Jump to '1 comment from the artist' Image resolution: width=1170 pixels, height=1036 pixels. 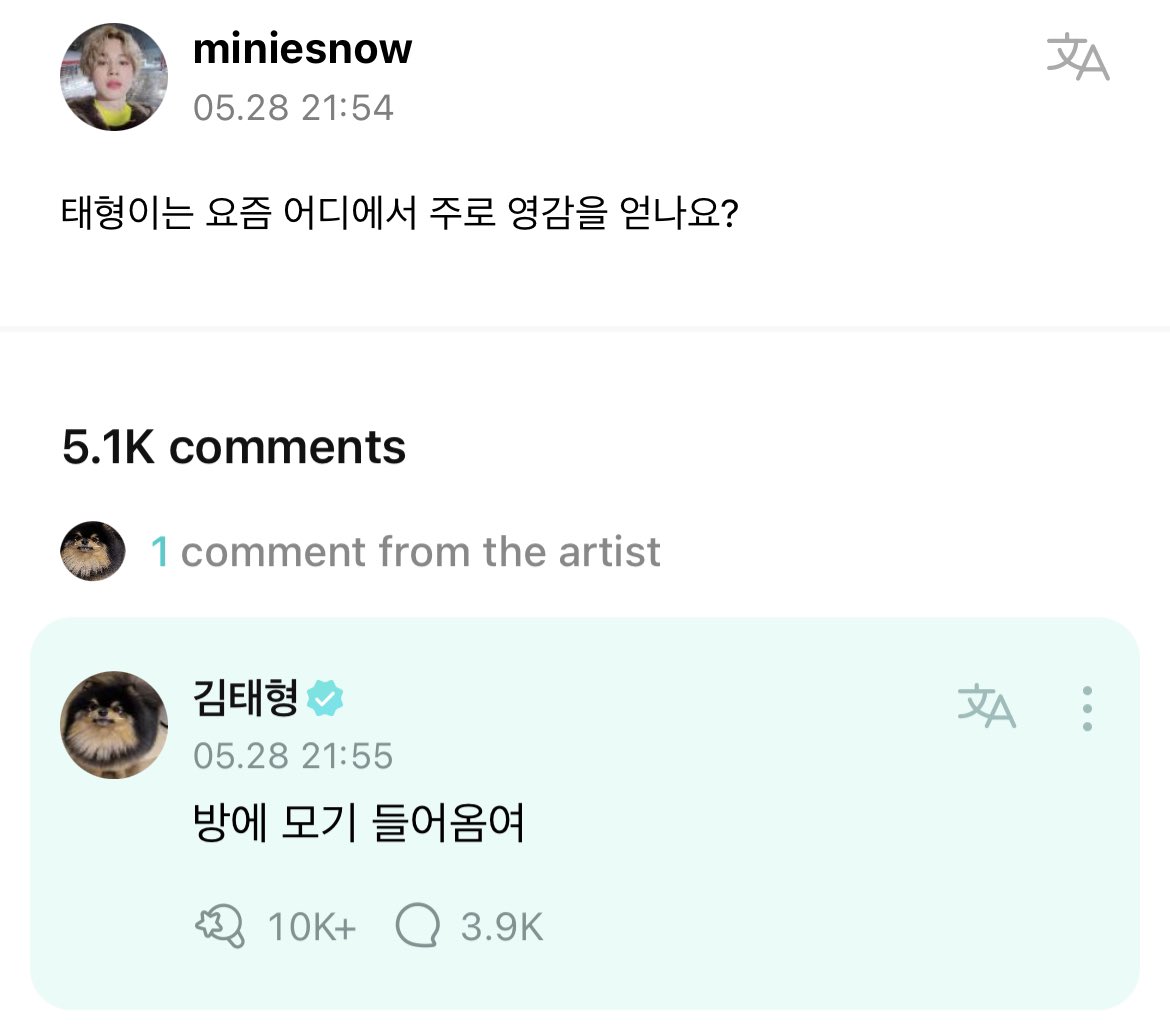click(x=405, y=551)
